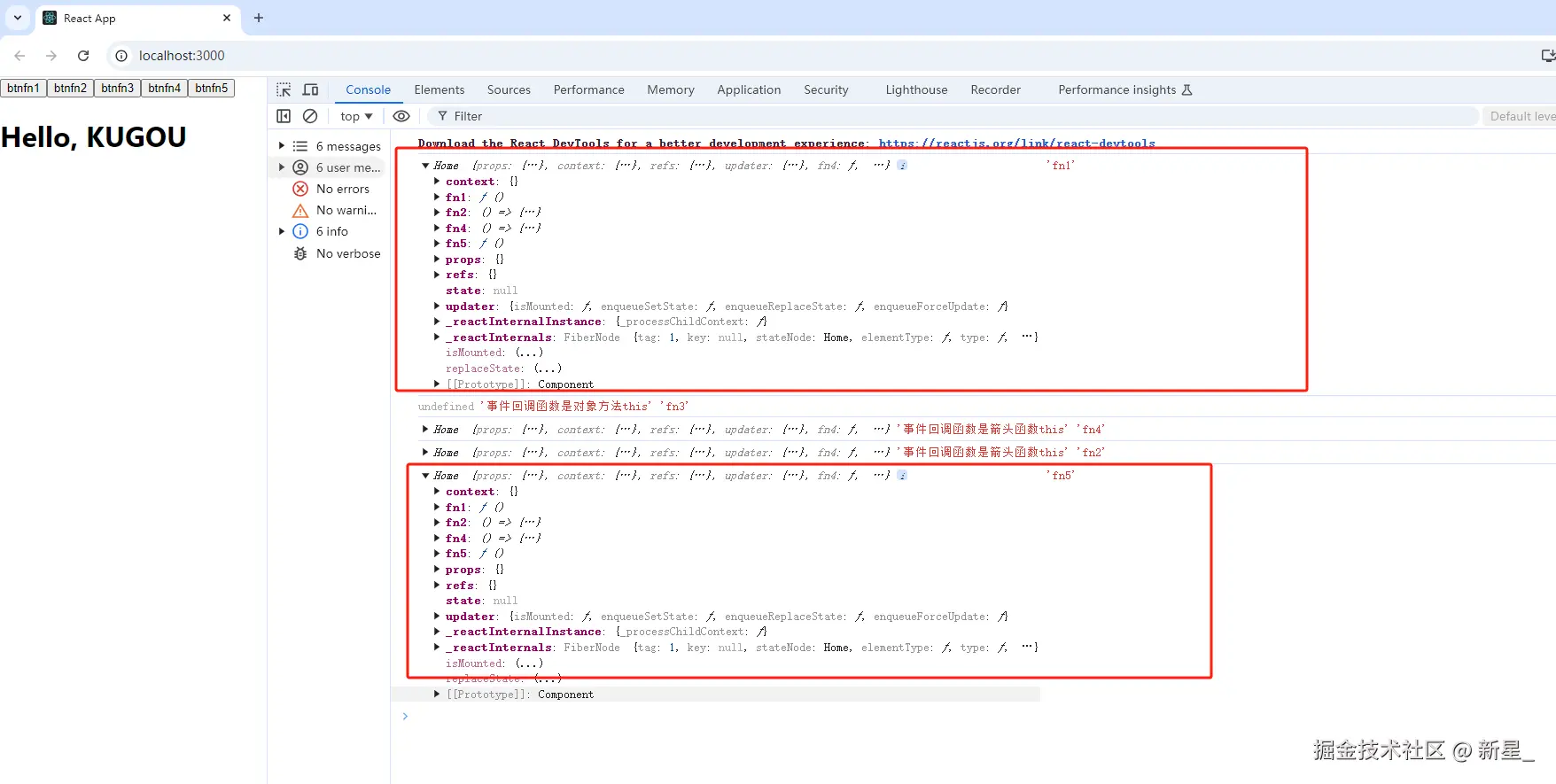
Task: Click the btnfn5 button
Action: pyautogui.click(x=211, y=88)
